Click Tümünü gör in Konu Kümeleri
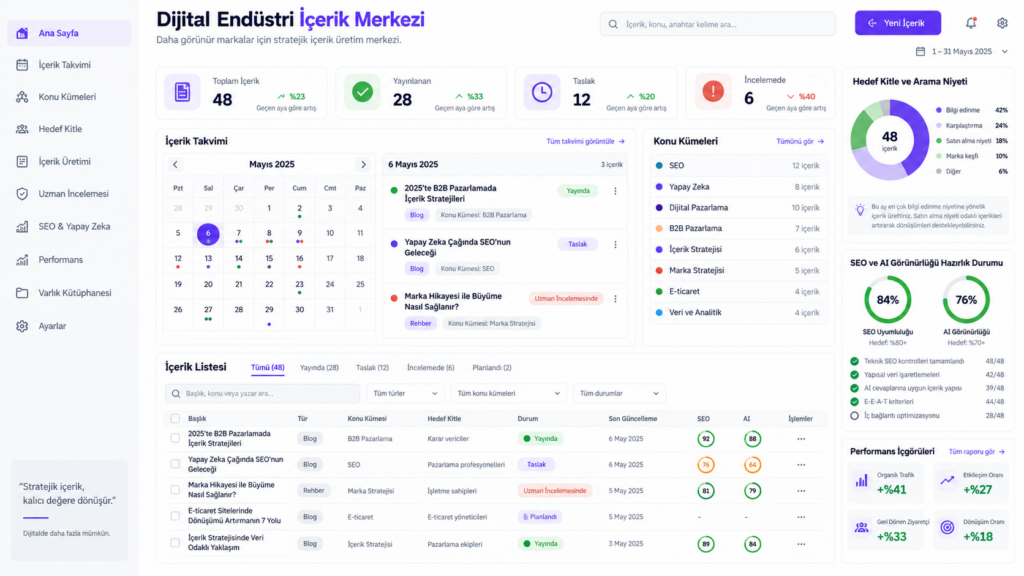The height and width of the screenshot is (576, 1024). tap(800, 141)
